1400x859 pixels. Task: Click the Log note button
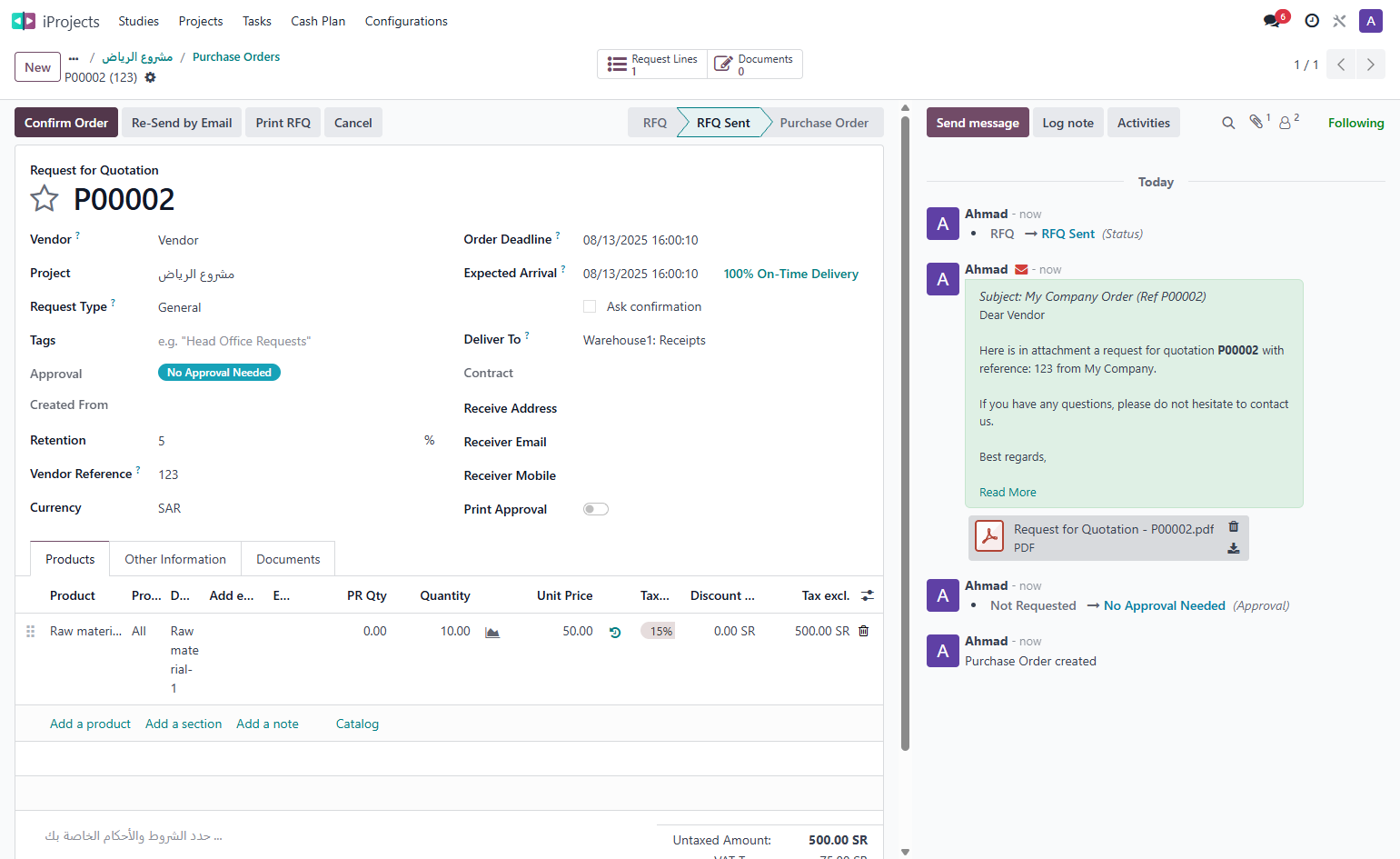pos(1068,123)
